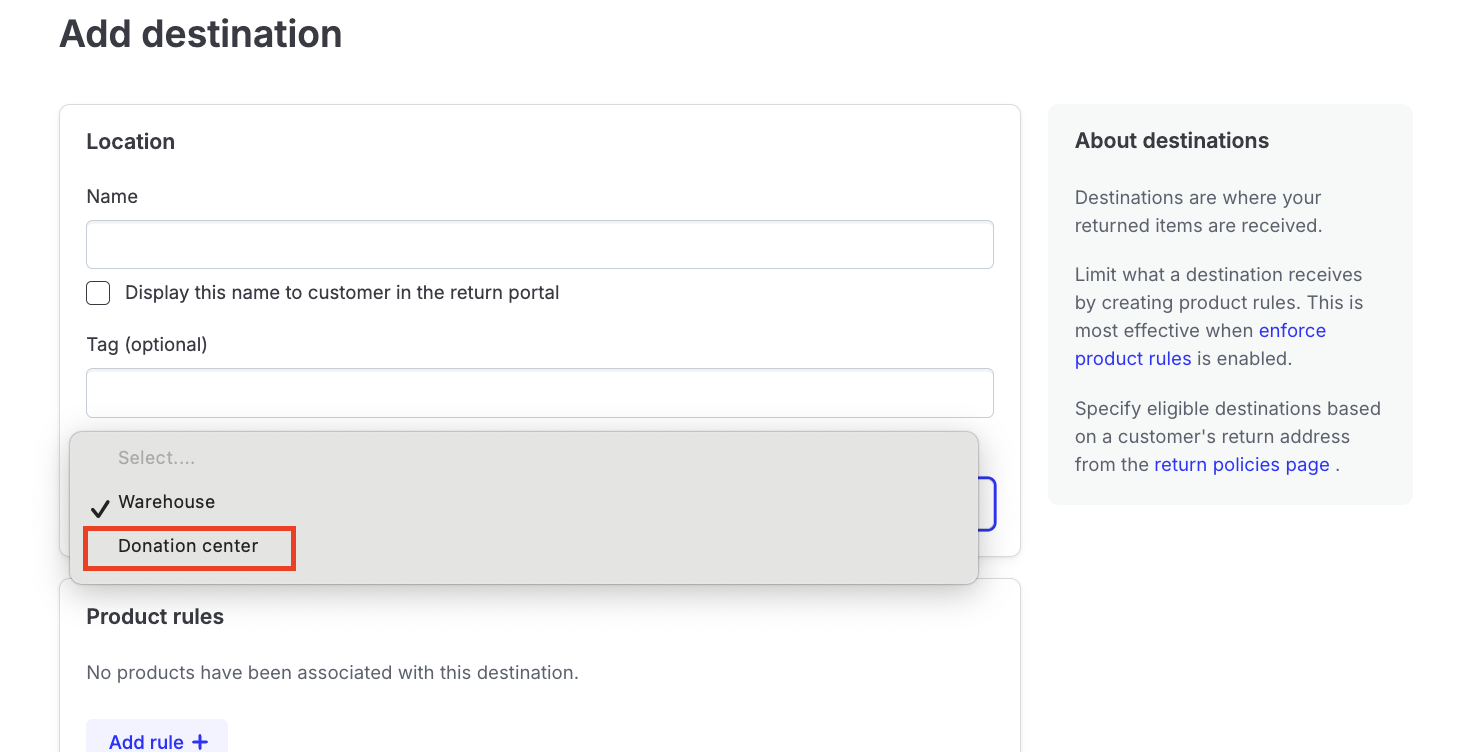This screenshot has height=752, width=1476.
Task: Tick the display name to customer checkbox
Action: [x=98, y=293]
